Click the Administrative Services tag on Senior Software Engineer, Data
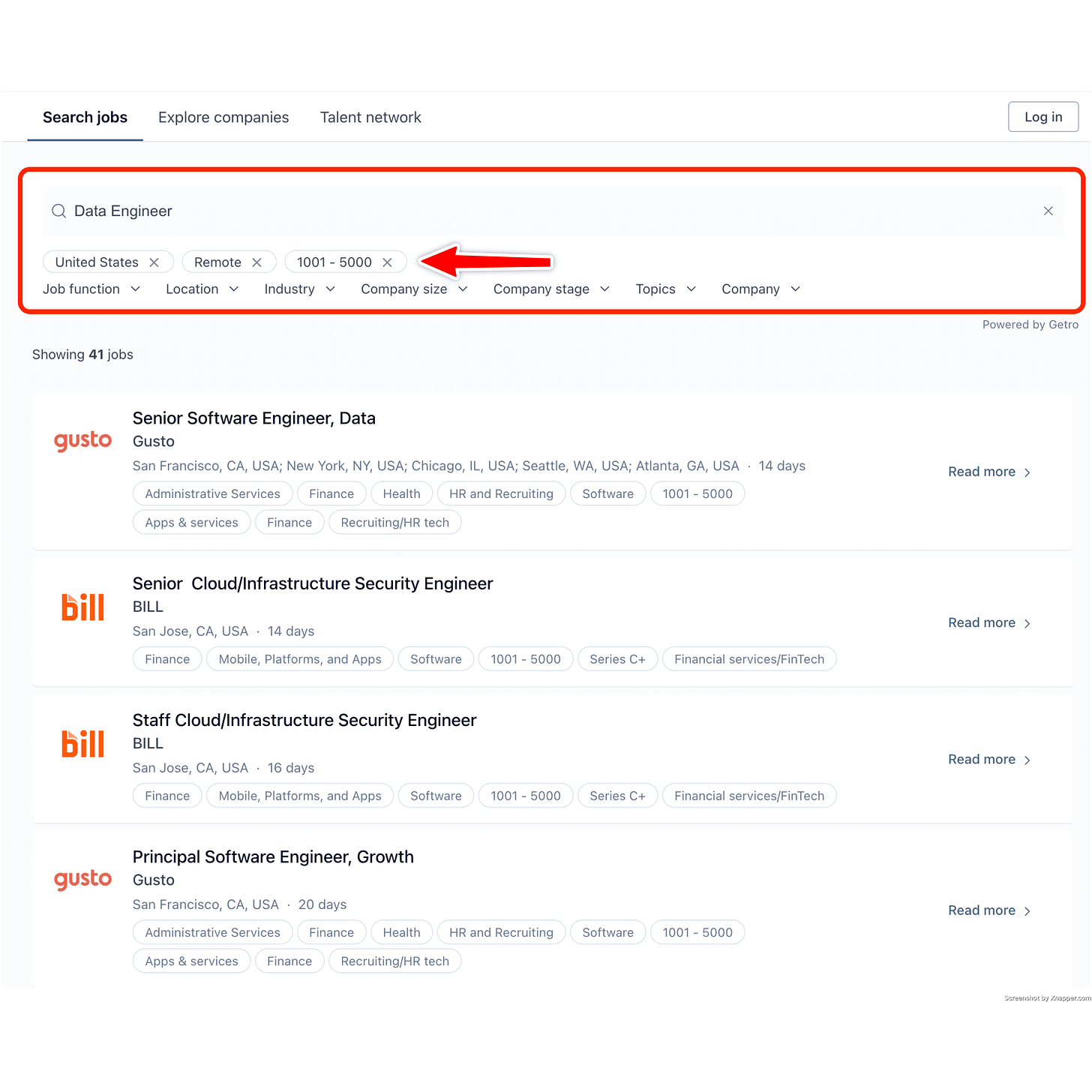The image size is (1092, 1092). point(212,493)
